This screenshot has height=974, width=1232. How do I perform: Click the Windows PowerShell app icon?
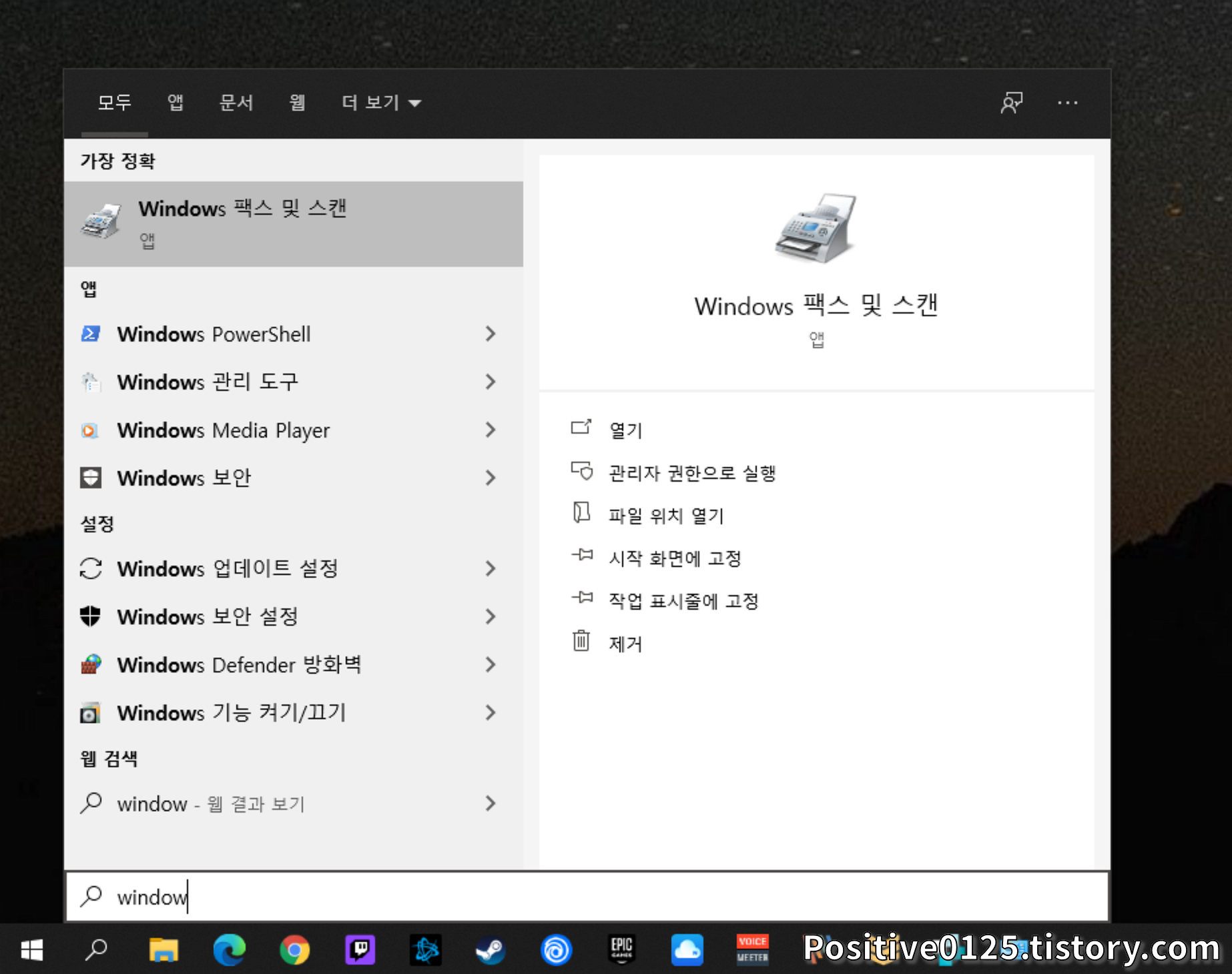[91, 334]
